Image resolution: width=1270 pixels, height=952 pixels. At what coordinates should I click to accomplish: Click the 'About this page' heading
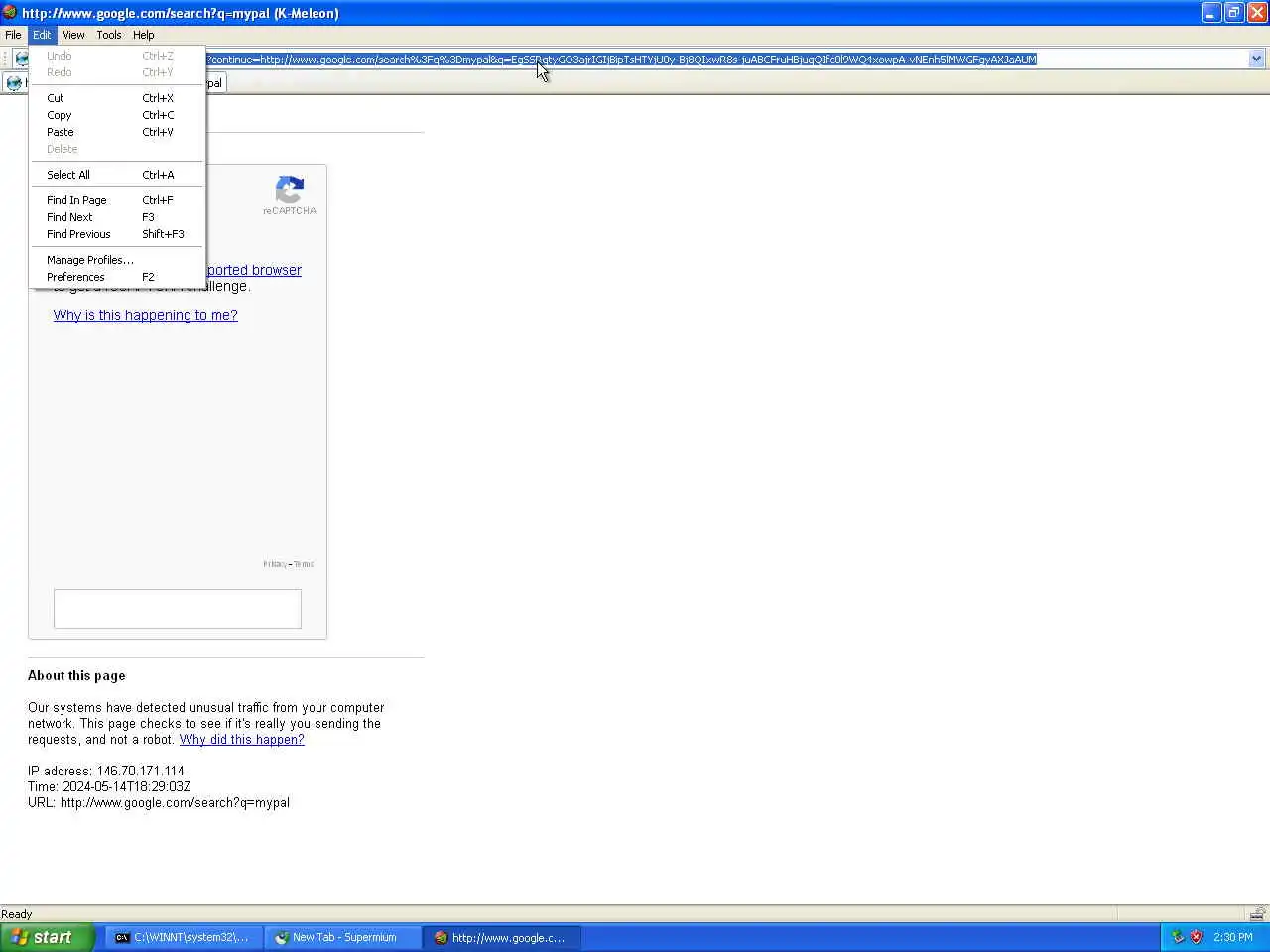pos(76,675)
